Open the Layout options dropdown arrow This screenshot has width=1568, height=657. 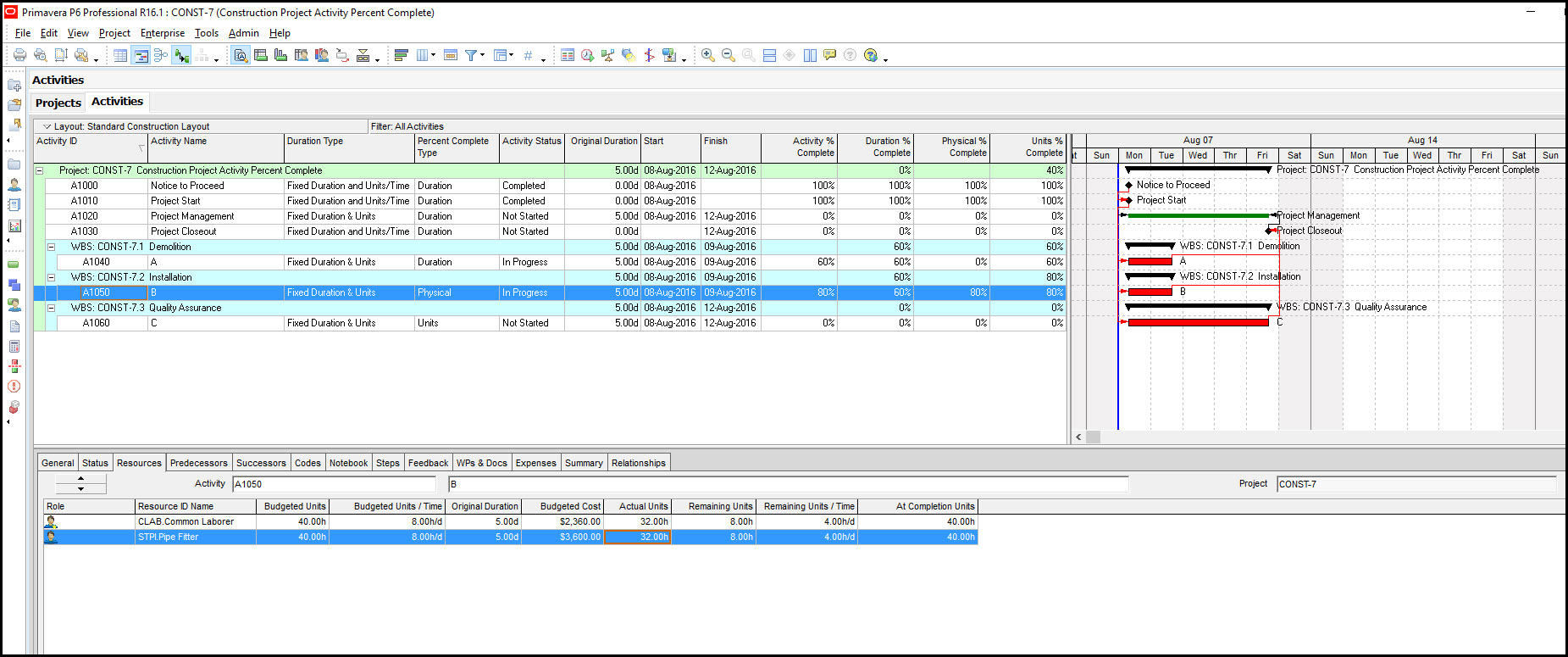point(47,126)
